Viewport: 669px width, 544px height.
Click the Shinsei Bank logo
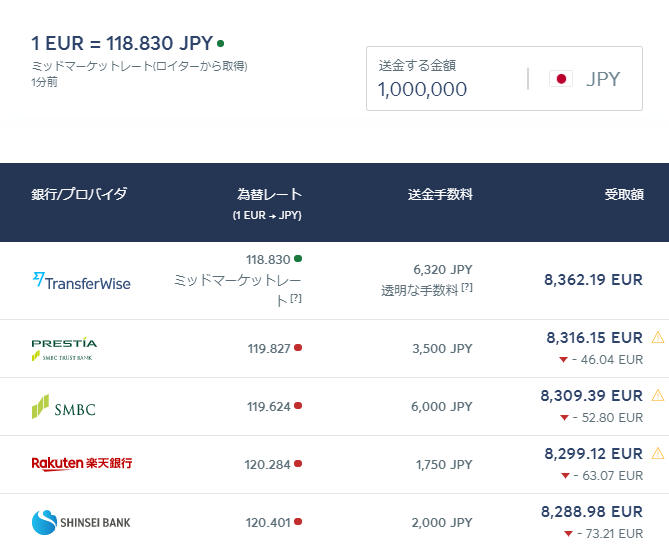[x=81, y=522]
